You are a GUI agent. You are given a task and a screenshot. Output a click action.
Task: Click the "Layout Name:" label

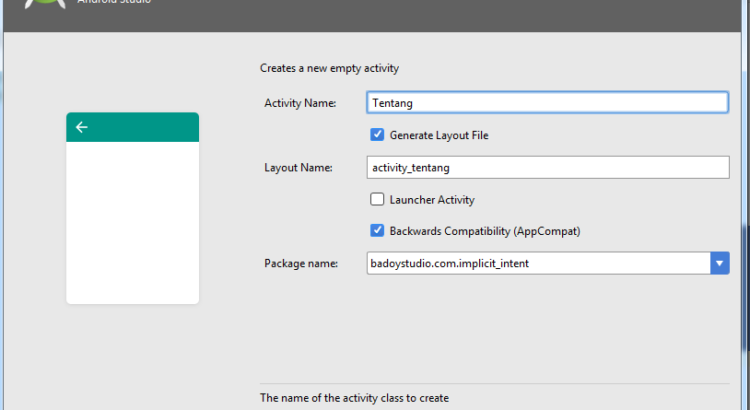tap(298, 167)
